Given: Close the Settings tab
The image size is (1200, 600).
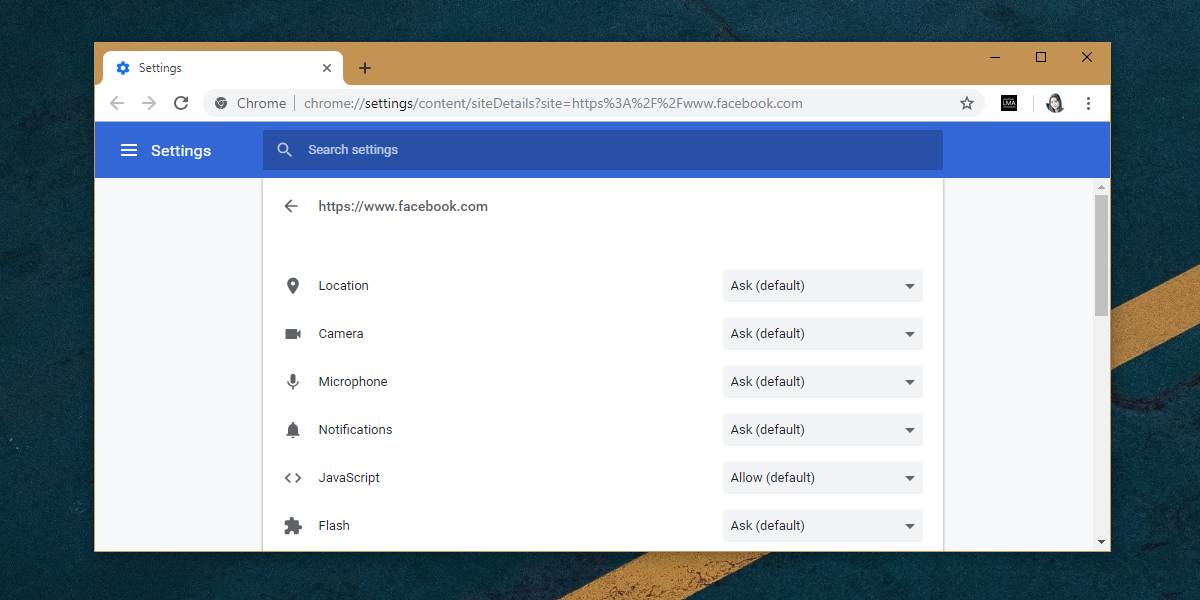Looking at the screenshot, I should pos(327,68).
